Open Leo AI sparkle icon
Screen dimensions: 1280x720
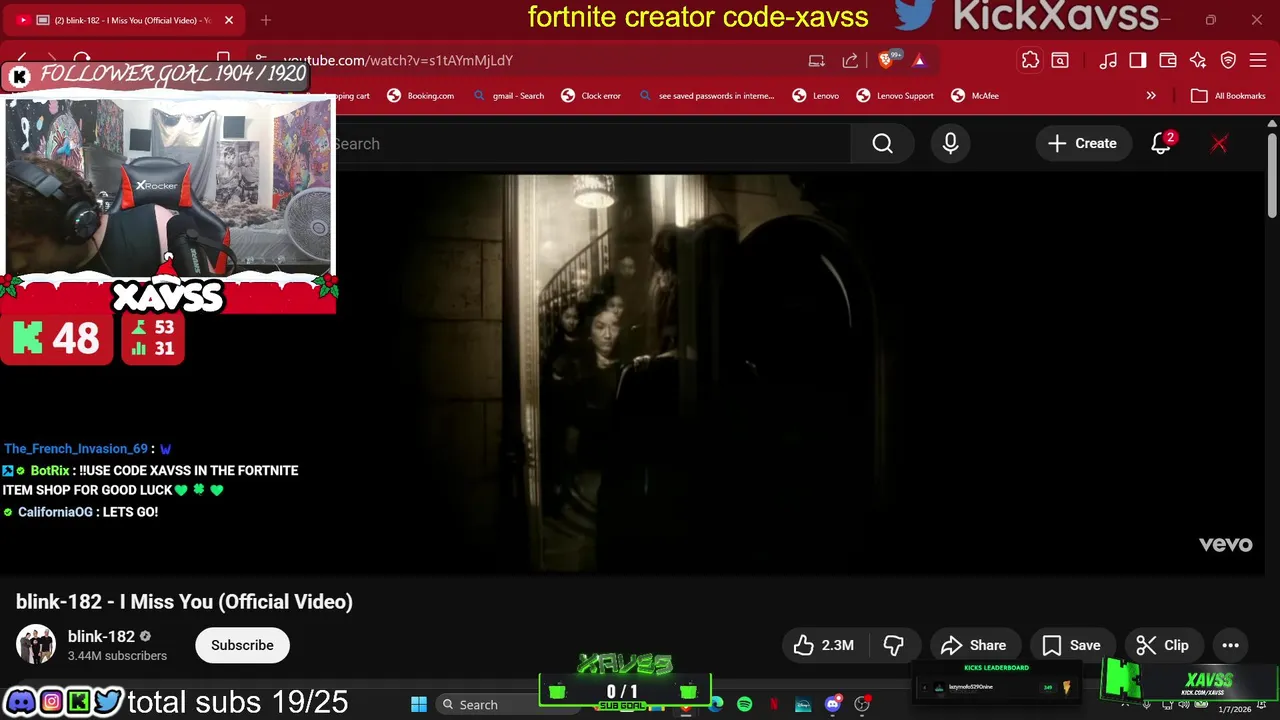pyautogui.click(x=1198, y=60)
